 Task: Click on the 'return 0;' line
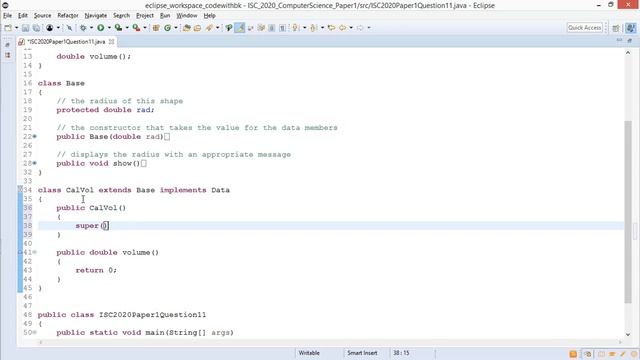point(96,270)
